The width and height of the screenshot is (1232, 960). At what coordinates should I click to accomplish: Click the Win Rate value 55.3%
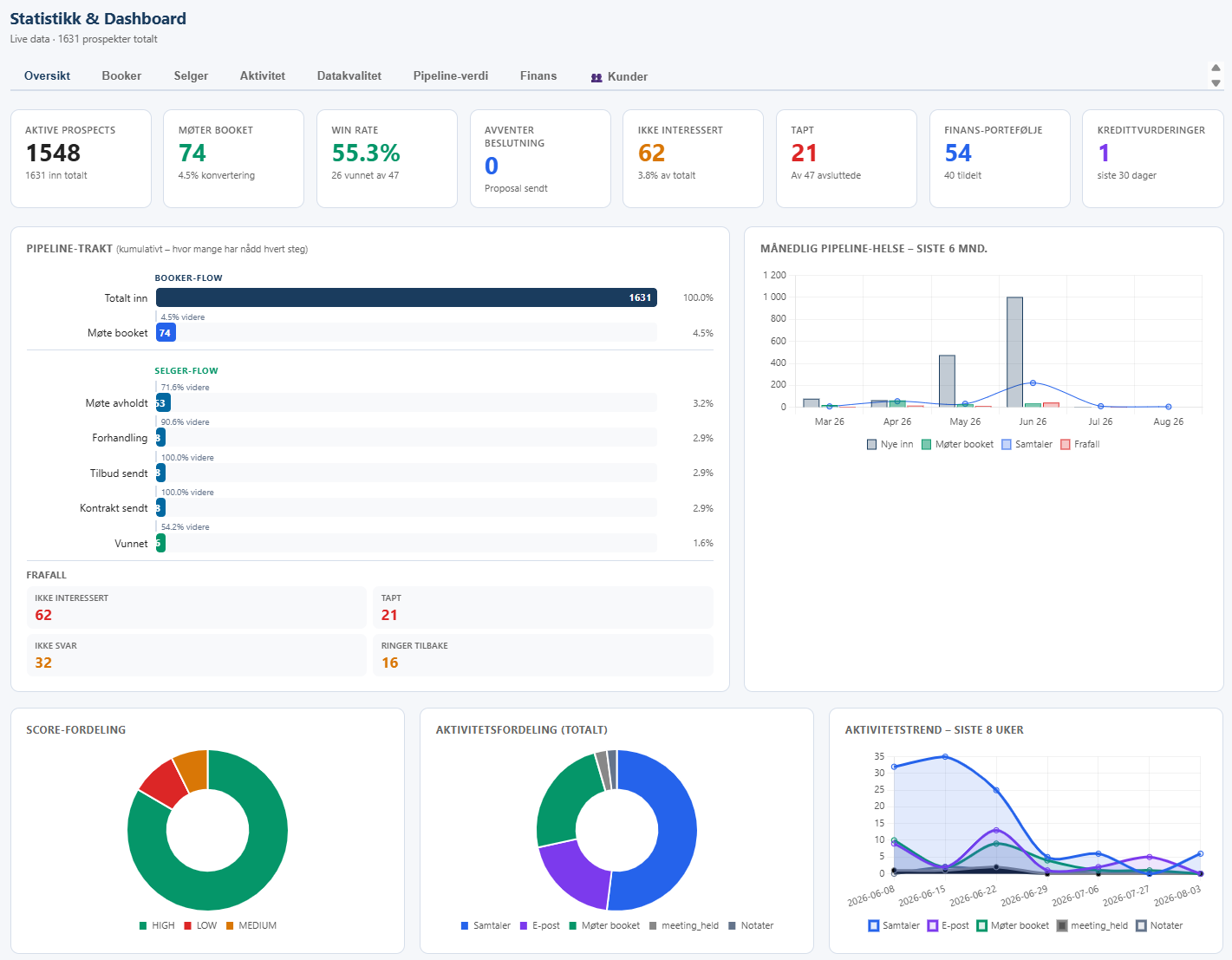(366, 153)
